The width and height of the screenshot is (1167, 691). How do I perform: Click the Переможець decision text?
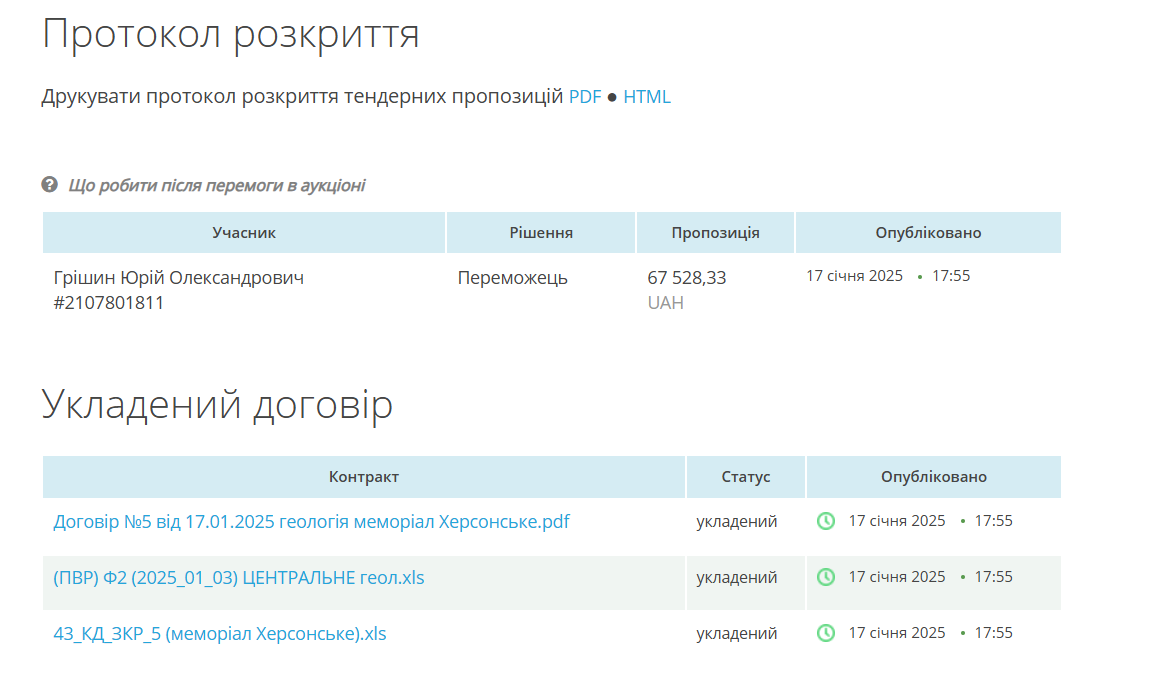point(512,278)
